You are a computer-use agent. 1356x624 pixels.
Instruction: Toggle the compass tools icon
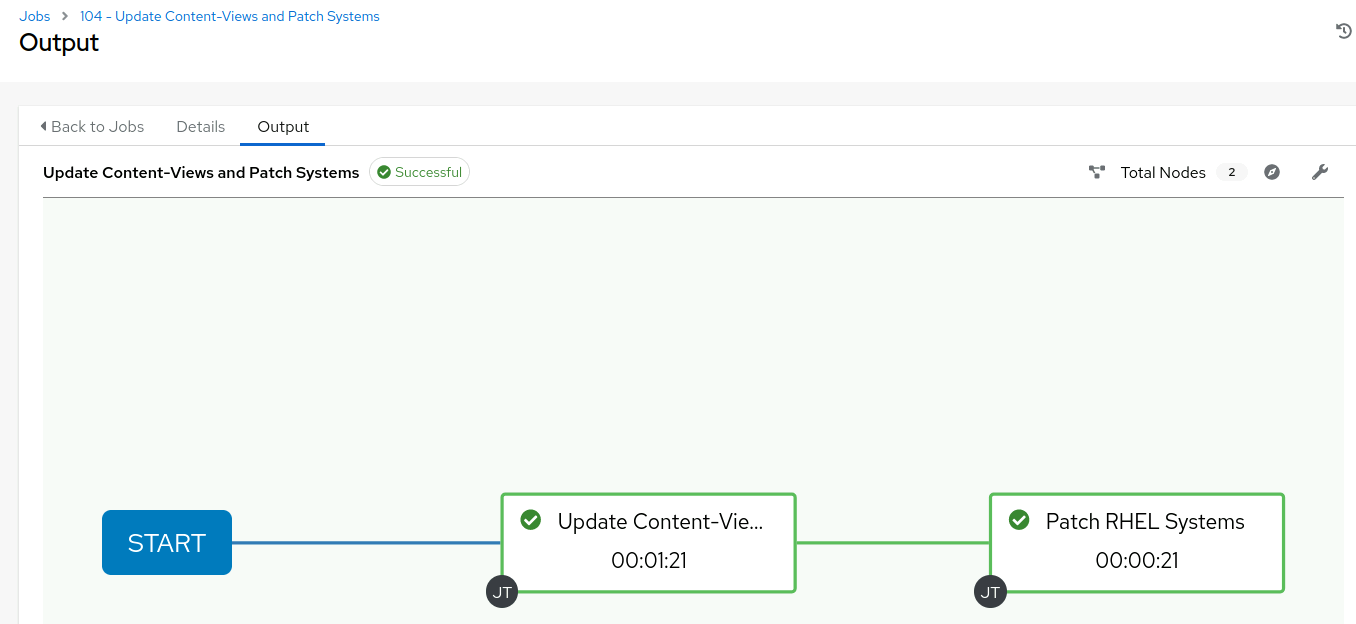point(1272,172)
